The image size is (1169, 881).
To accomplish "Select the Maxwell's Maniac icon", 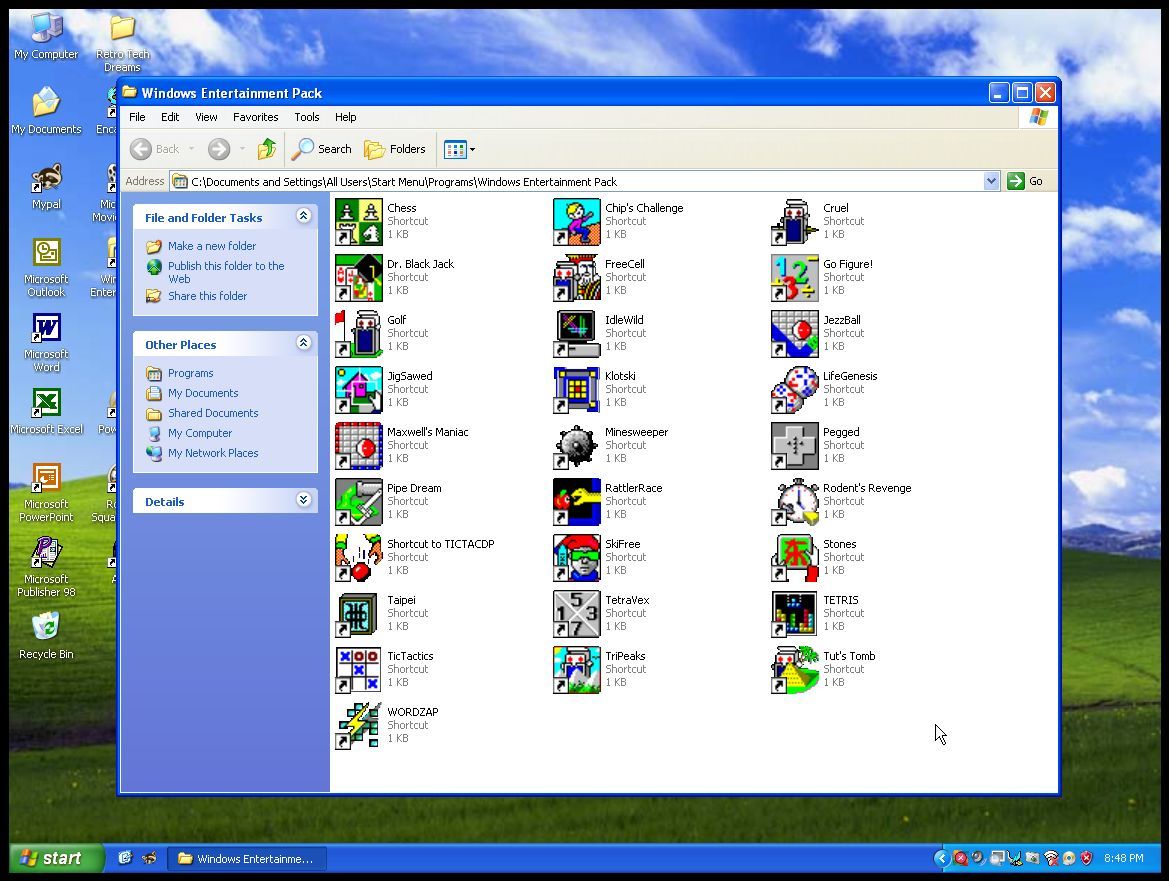I will click(x=359, y=446).
